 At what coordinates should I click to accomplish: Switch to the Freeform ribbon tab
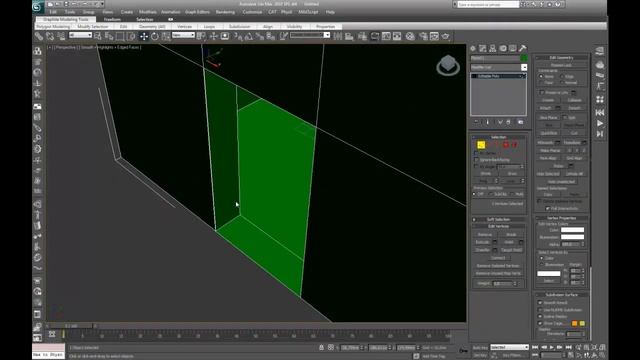tap(112, 19)
